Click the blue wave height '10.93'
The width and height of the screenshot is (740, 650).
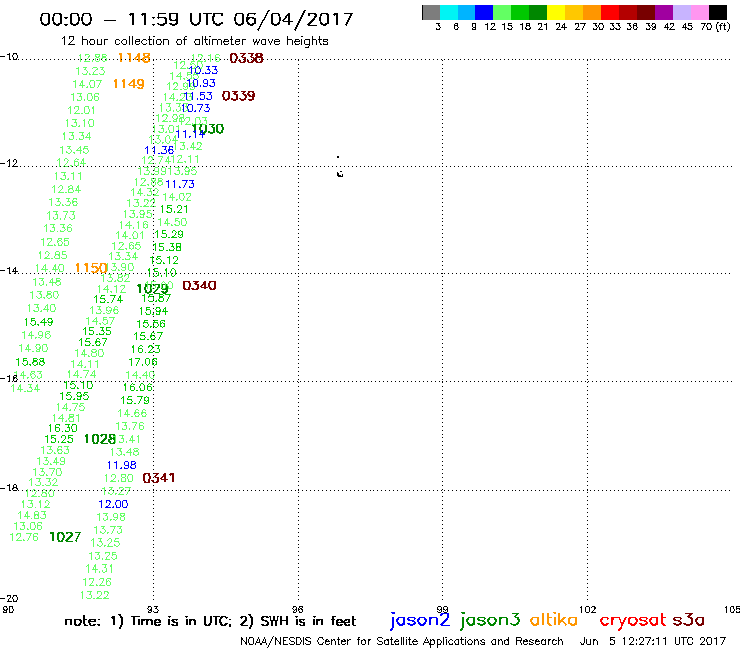click(x=201, y=83)
